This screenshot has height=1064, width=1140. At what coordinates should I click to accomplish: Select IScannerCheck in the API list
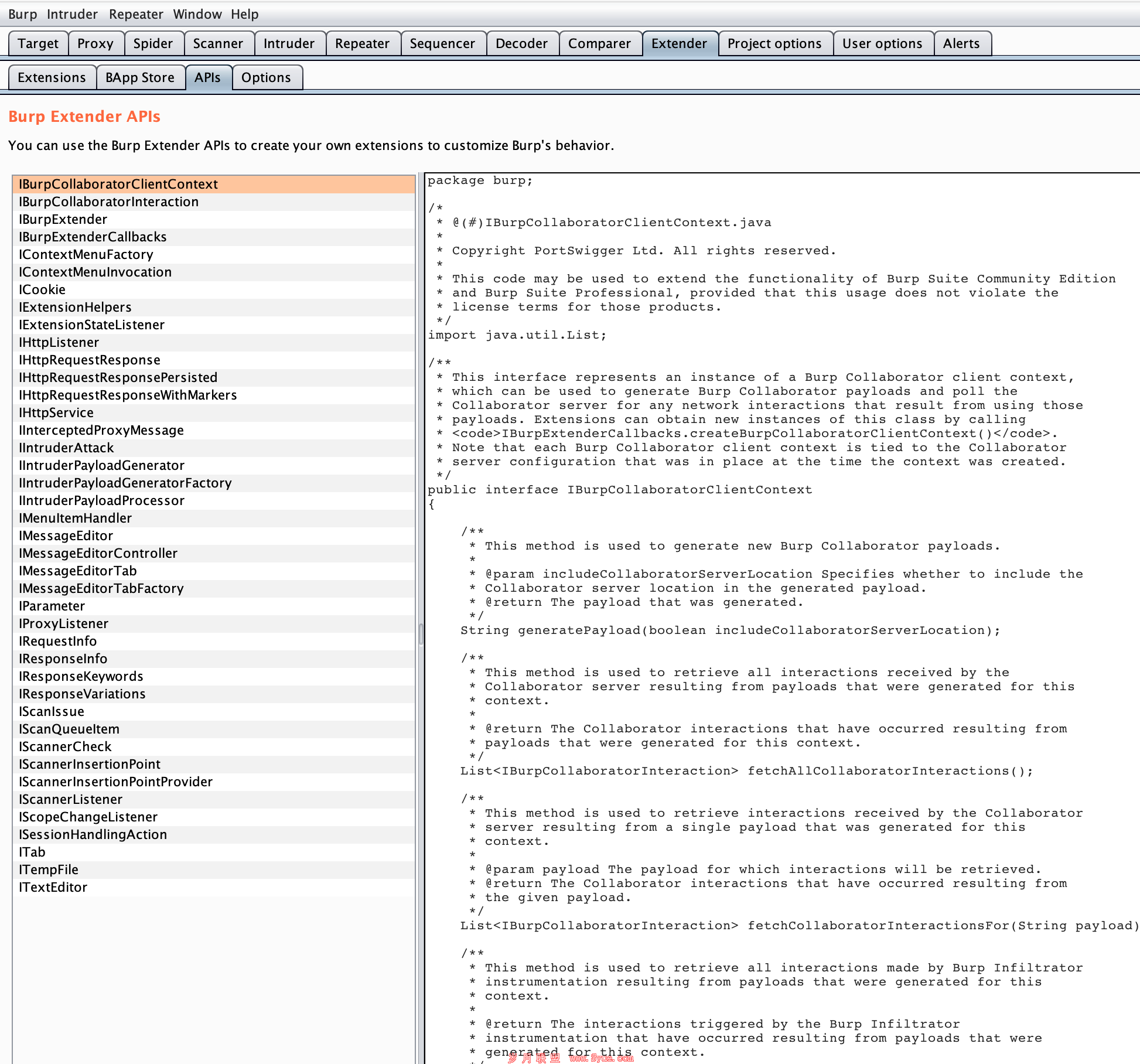(x=214, y=746)
